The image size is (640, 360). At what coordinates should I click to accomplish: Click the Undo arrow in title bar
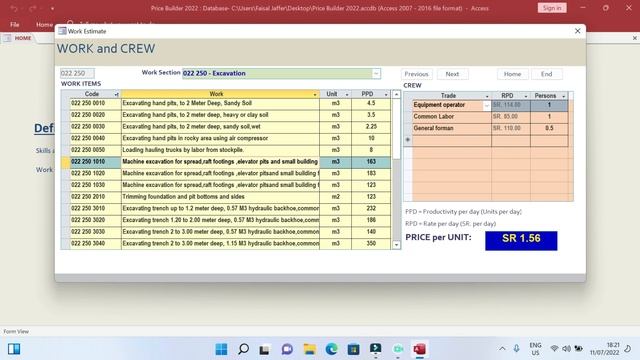(x=14, y=8)
